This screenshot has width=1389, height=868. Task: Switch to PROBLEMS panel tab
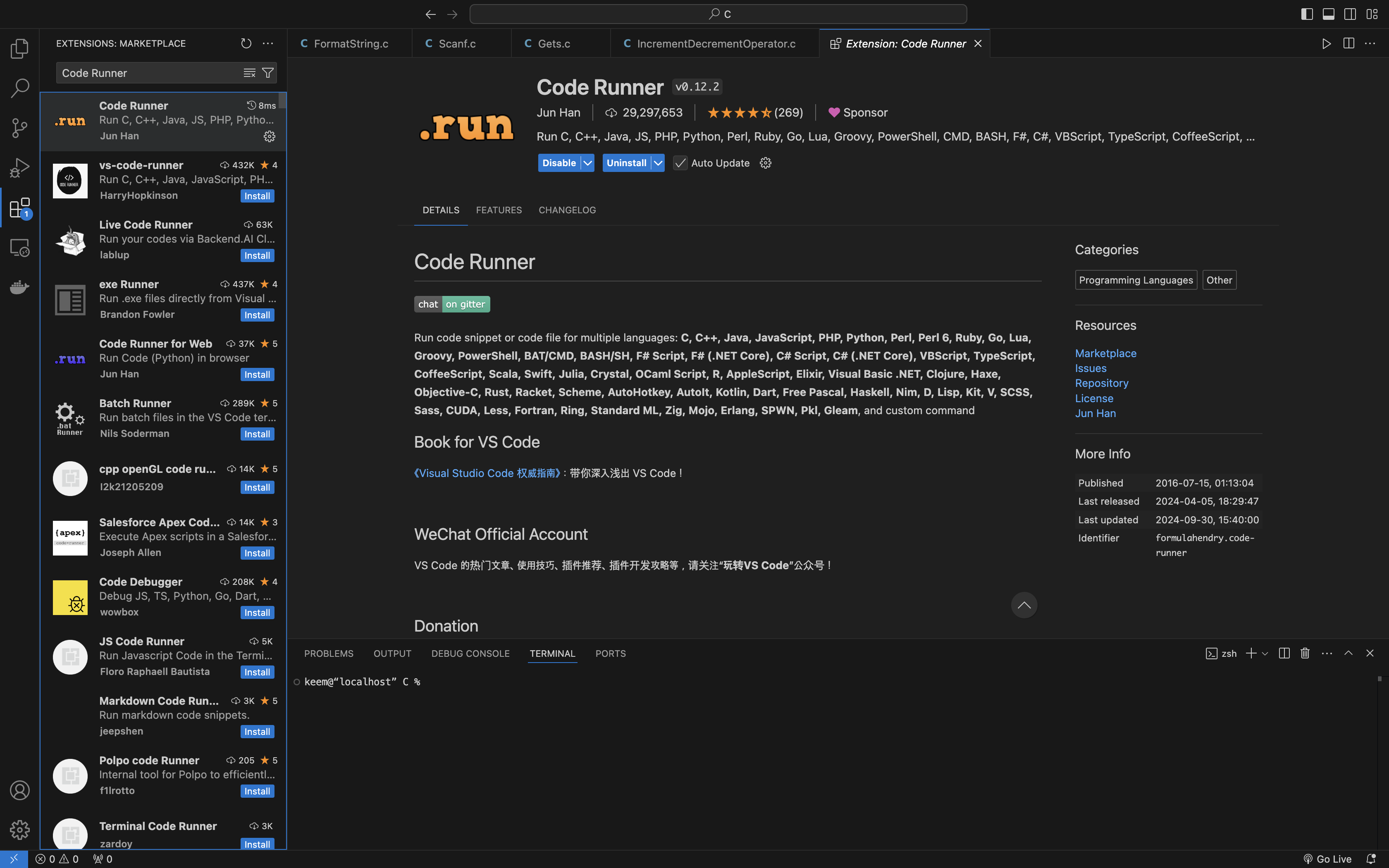click(x=329, y=653)
